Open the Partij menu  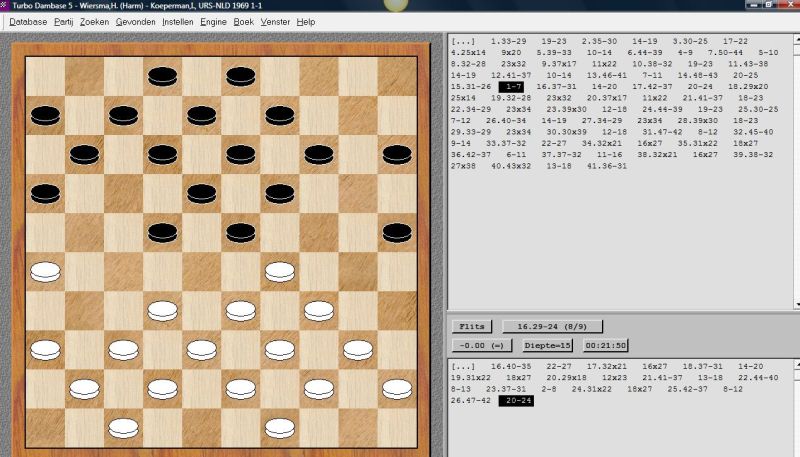click(64, 21)
